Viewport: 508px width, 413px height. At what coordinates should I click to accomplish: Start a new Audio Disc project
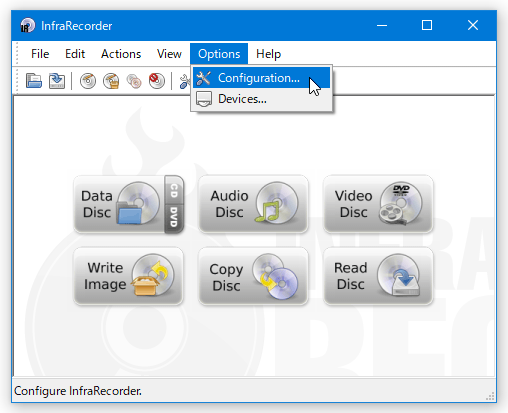253,204
